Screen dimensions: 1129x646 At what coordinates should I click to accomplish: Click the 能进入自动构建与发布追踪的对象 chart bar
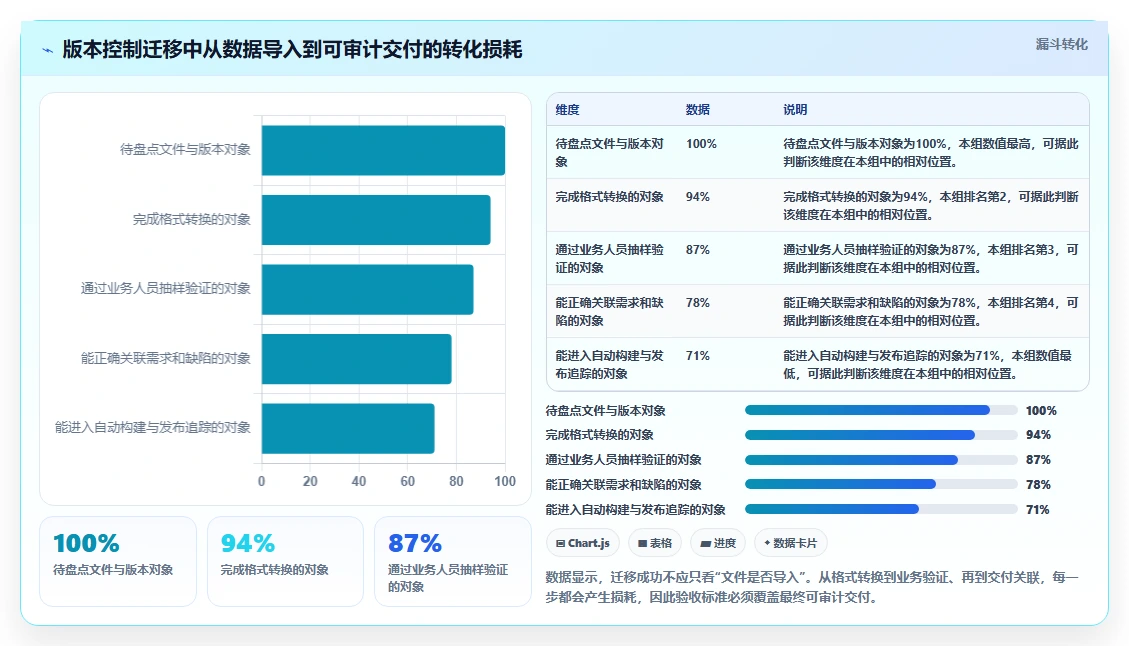[348, 428]
